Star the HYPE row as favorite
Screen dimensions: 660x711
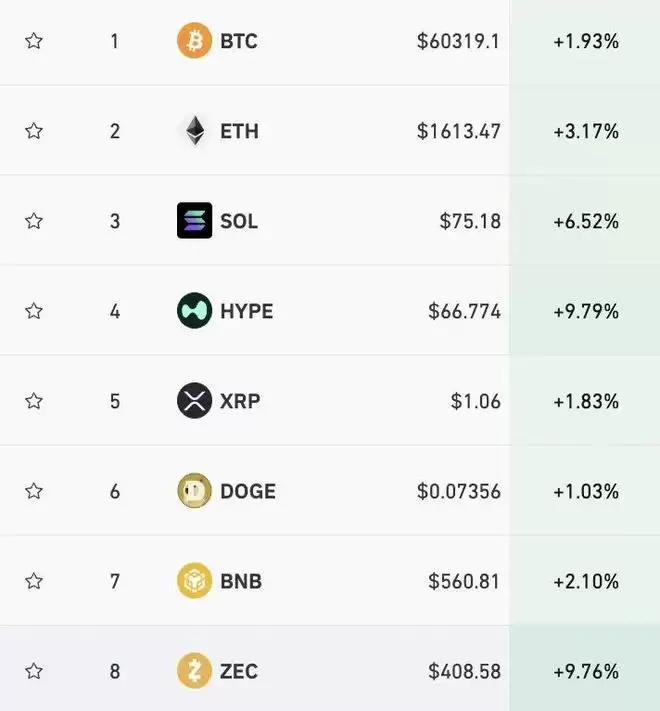(34, 311)
